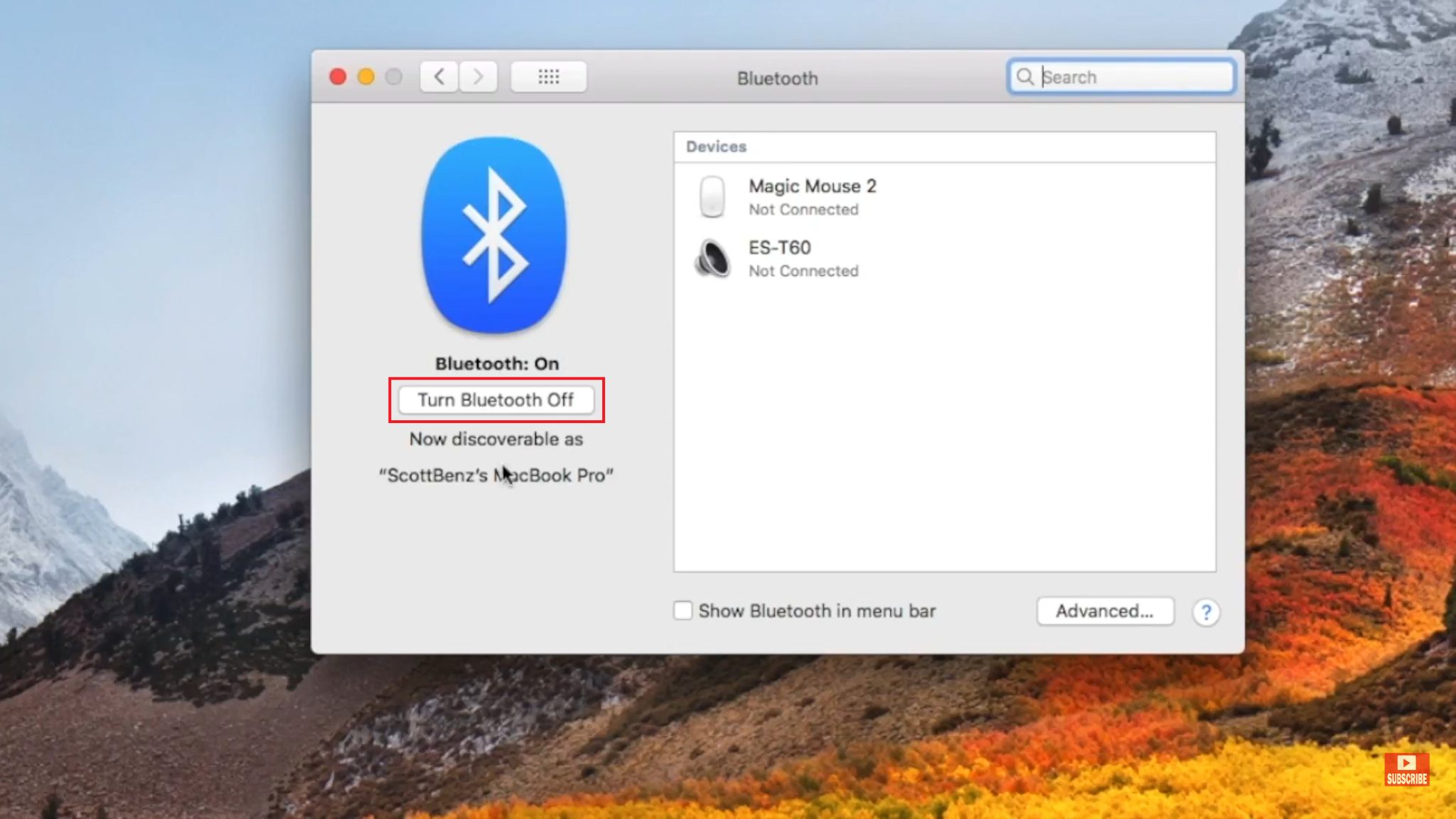
Task: Minimize the Bluetooth window
Action: (x=366, y=77)
